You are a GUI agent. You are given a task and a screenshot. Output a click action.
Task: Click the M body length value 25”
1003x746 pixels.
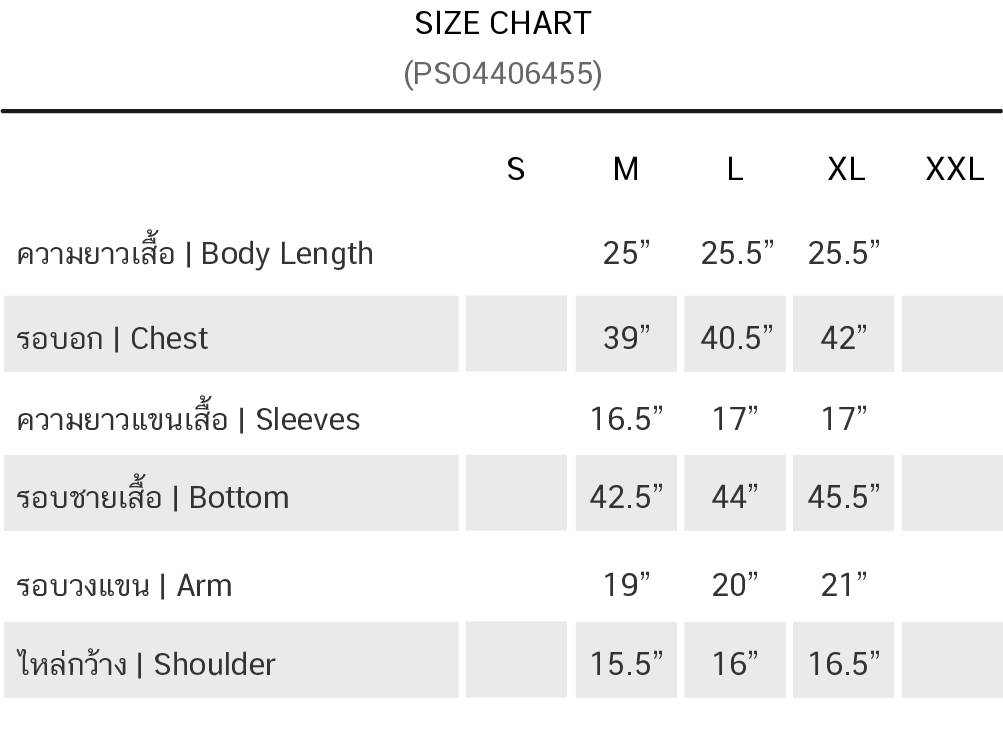click(x=626, y=253)
